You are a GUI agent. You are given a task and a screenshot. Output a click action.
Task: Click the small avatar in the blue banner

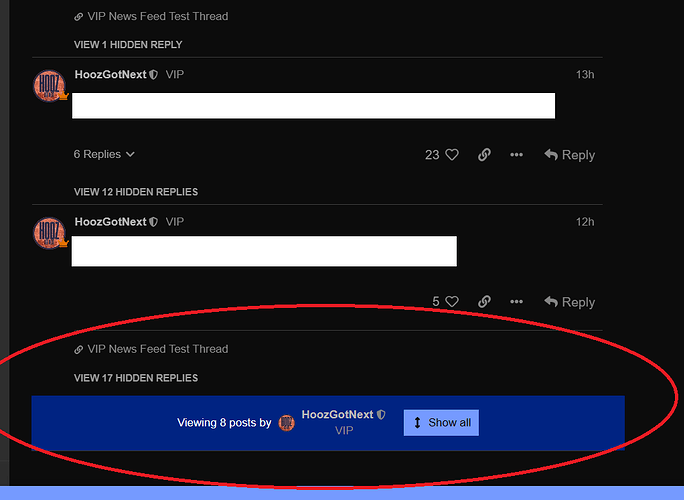tap(287, 423)
